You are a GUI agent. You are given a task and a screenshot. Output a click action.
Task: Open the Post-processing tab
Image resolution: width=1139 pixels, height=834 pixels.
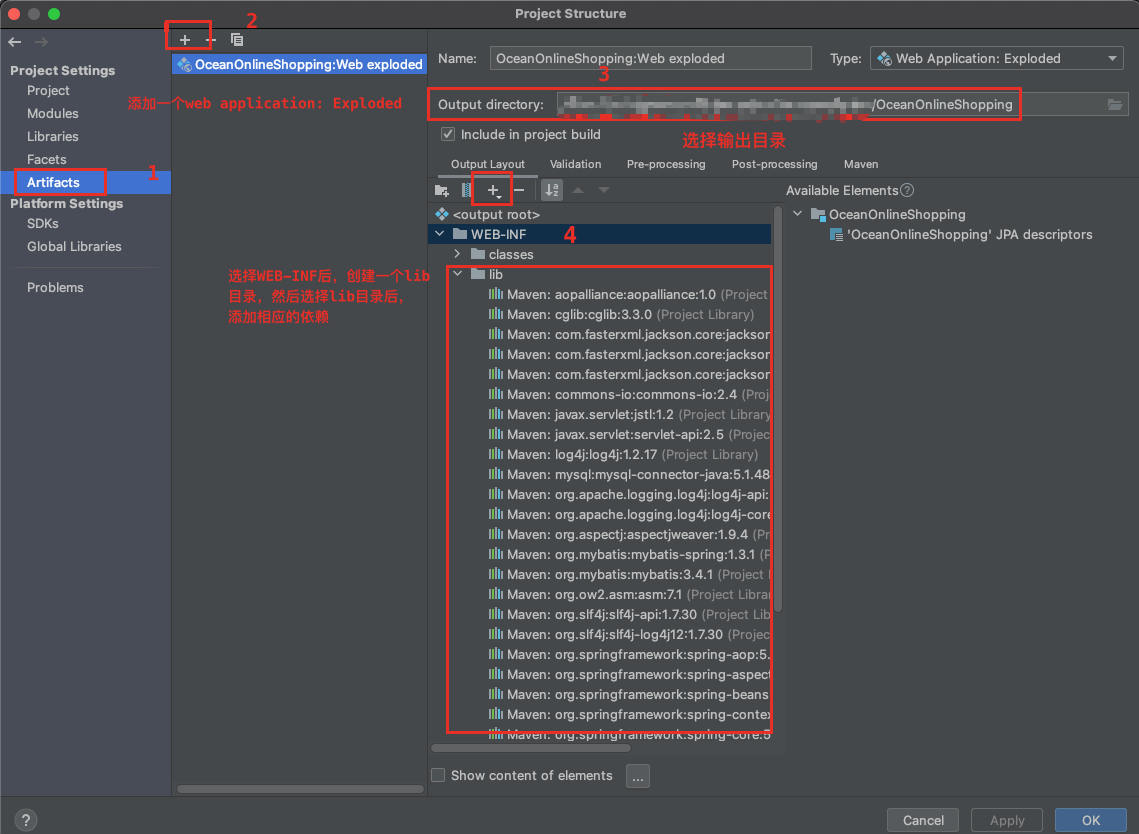(774, 164)
